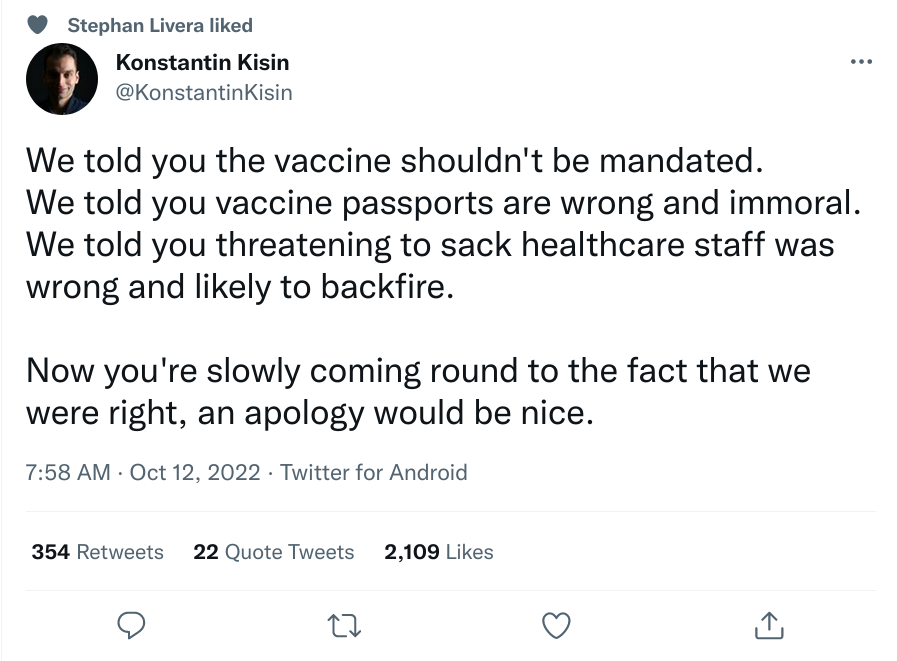Click the reply speech bubble icon

pos(133,625)
